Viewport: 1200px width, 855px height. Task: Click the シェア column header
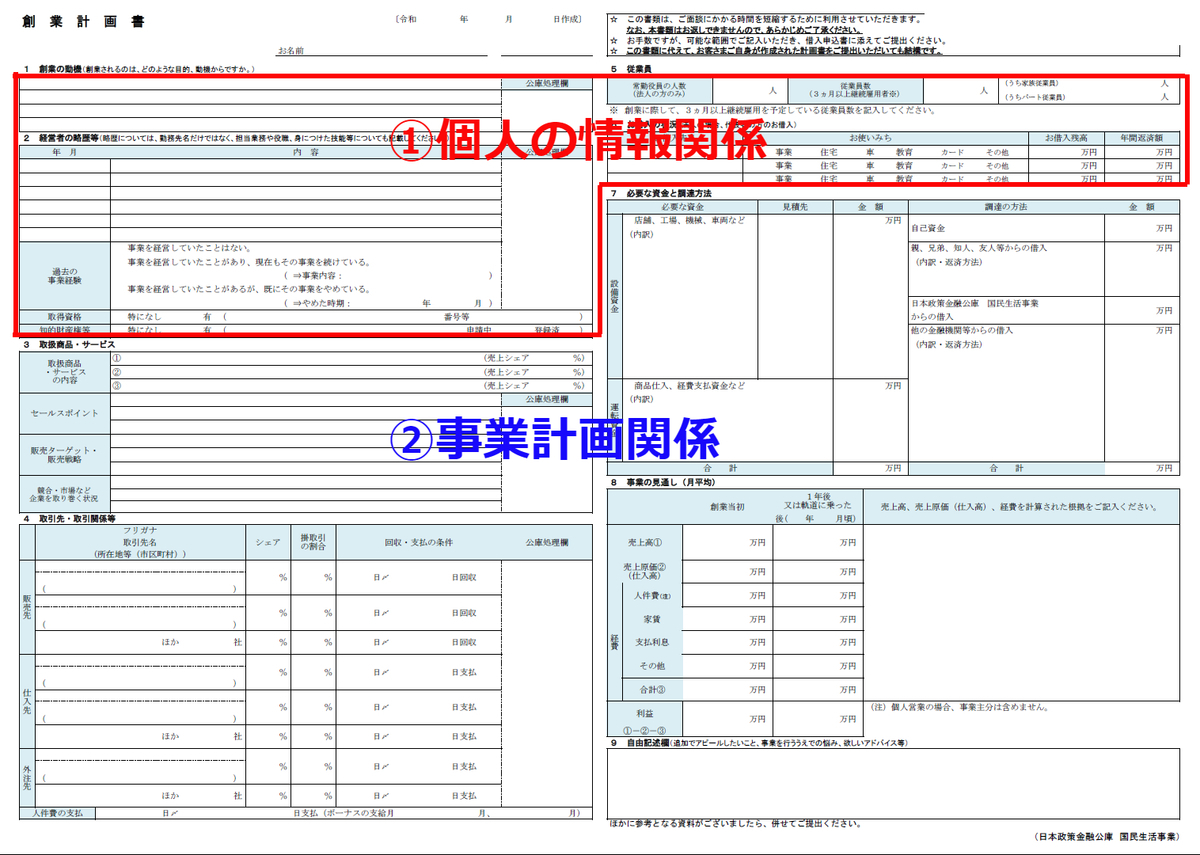point(268,542)
